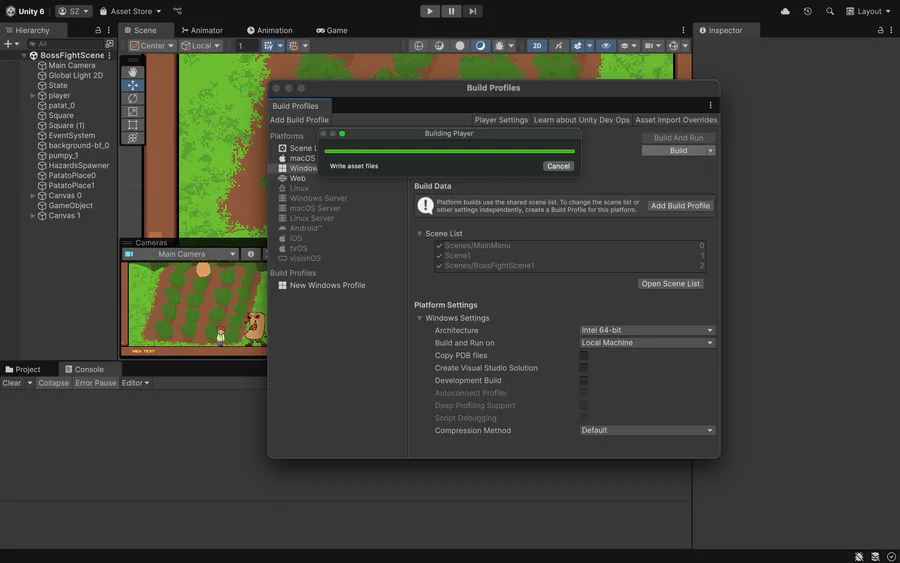
Task: Click Add Build Profile in Build Data
Action: [x=680, y=205]
